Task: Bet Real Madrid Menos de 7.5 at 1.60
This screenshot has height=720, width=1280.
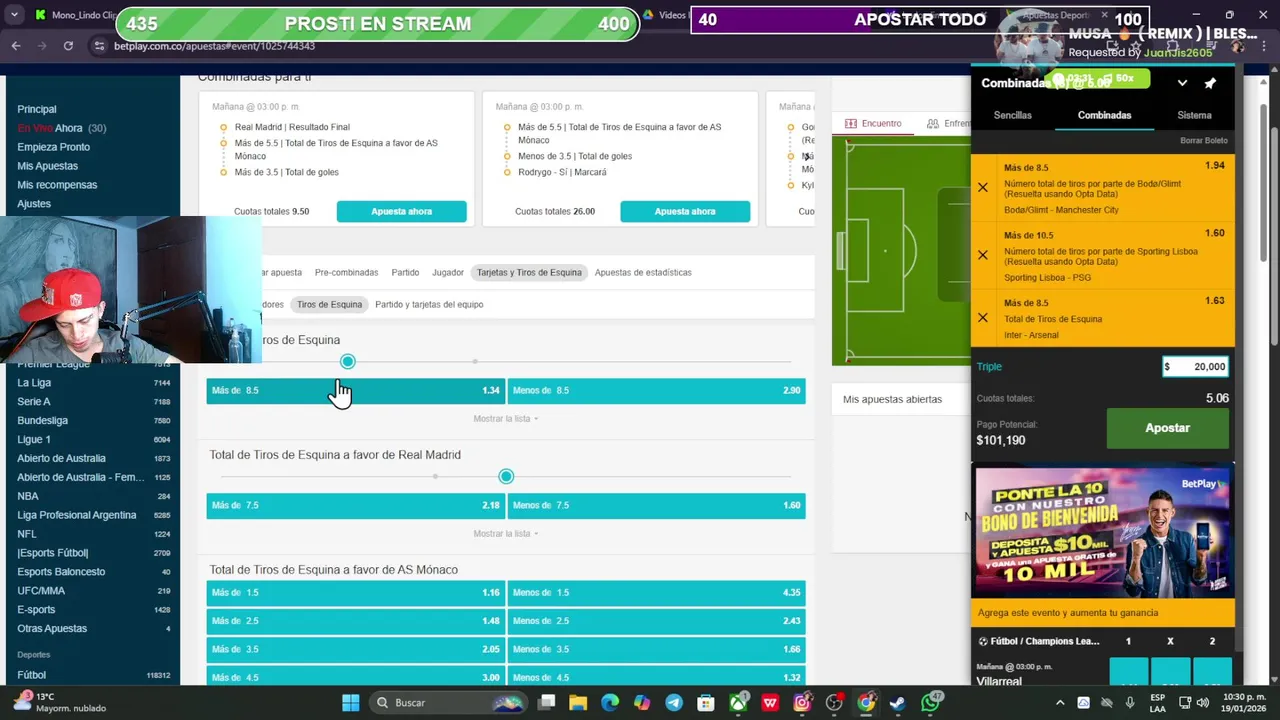Action: (656, 505)
